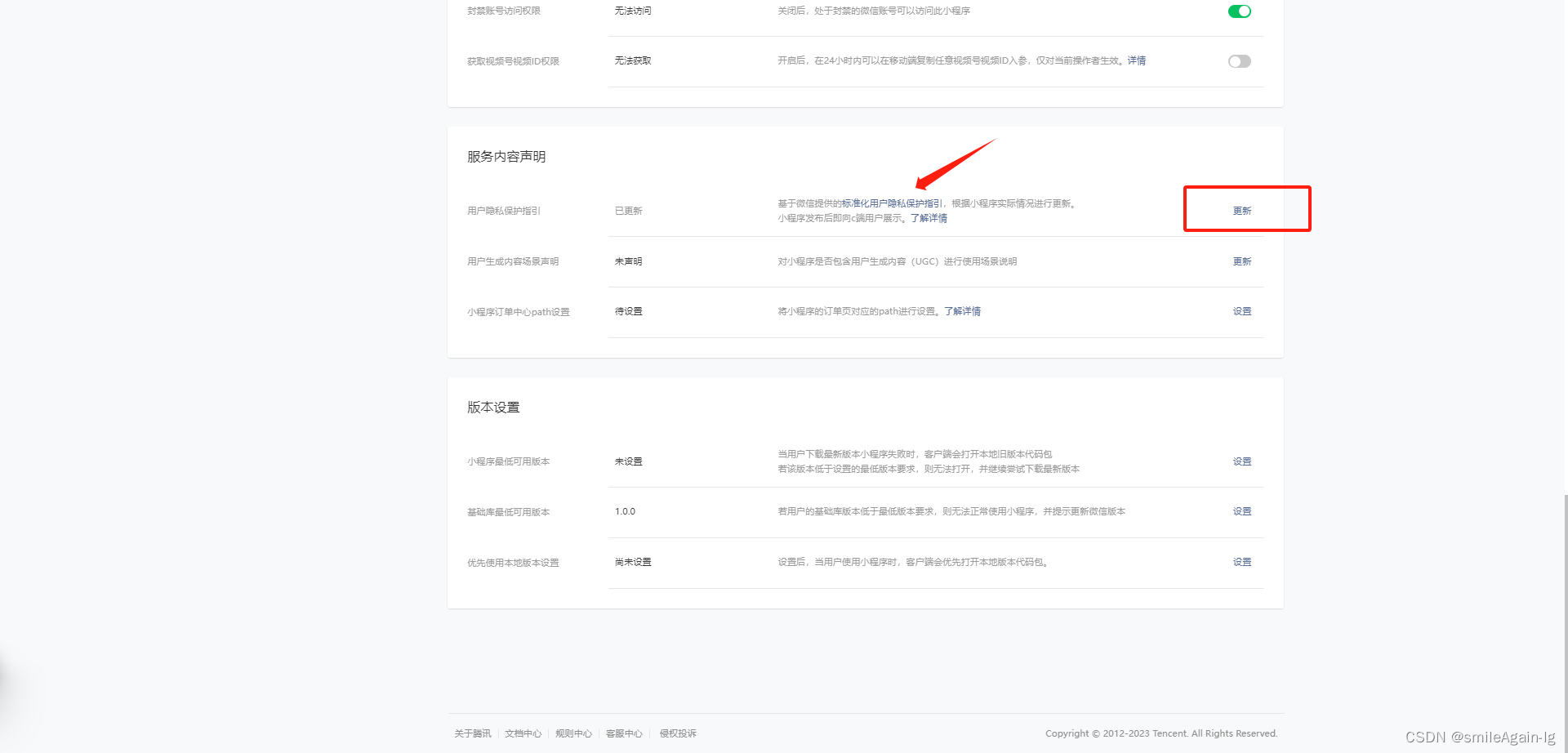Click the UGC usage scenario description text
This screenshot has width=1568, height=753.
(898, 261)
